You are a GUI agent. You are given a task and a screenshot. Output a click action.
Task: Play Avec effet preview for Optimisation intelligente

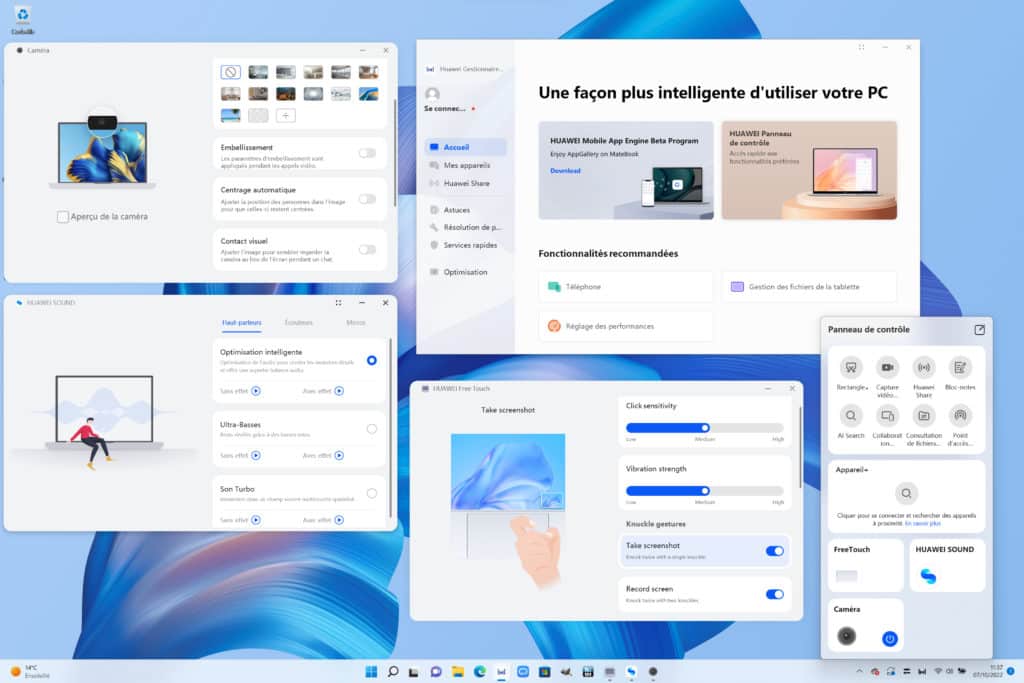[339, 391]
